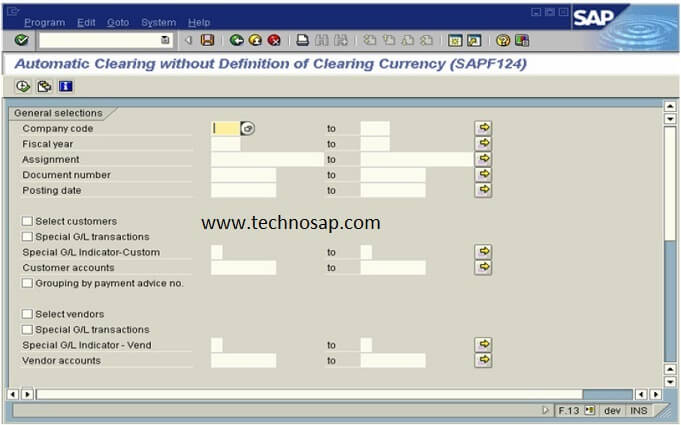
Task: Enable the Select customers checkbox
Action: 27,221
